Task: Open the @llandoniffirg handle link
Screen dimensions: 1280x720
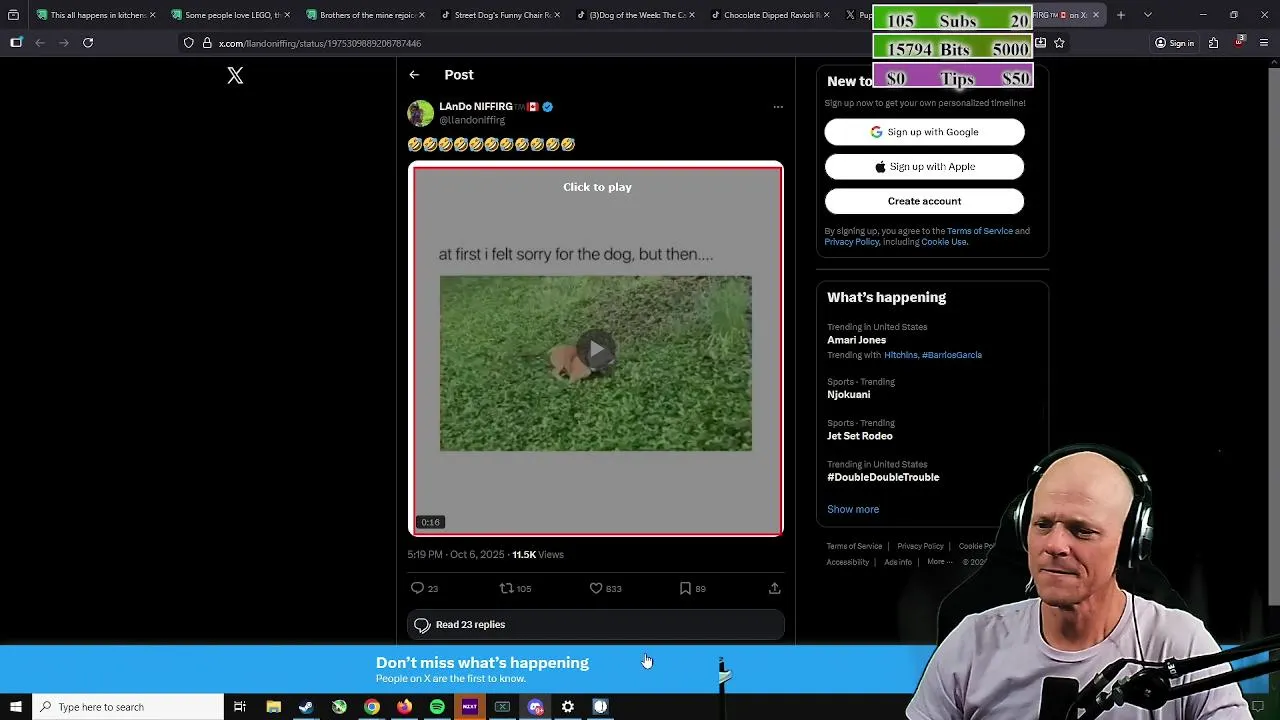Action: (472, 120)
